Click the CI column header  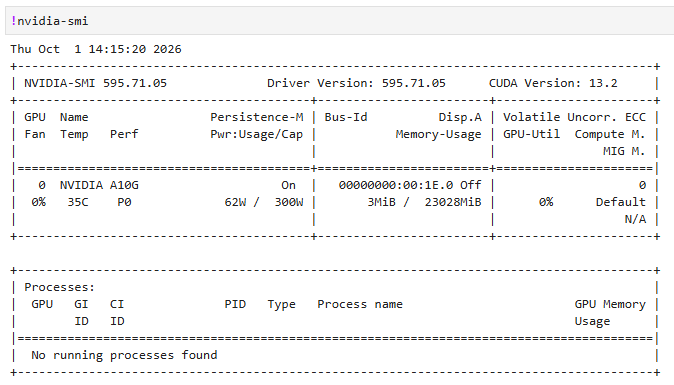[x=117, y=304]
